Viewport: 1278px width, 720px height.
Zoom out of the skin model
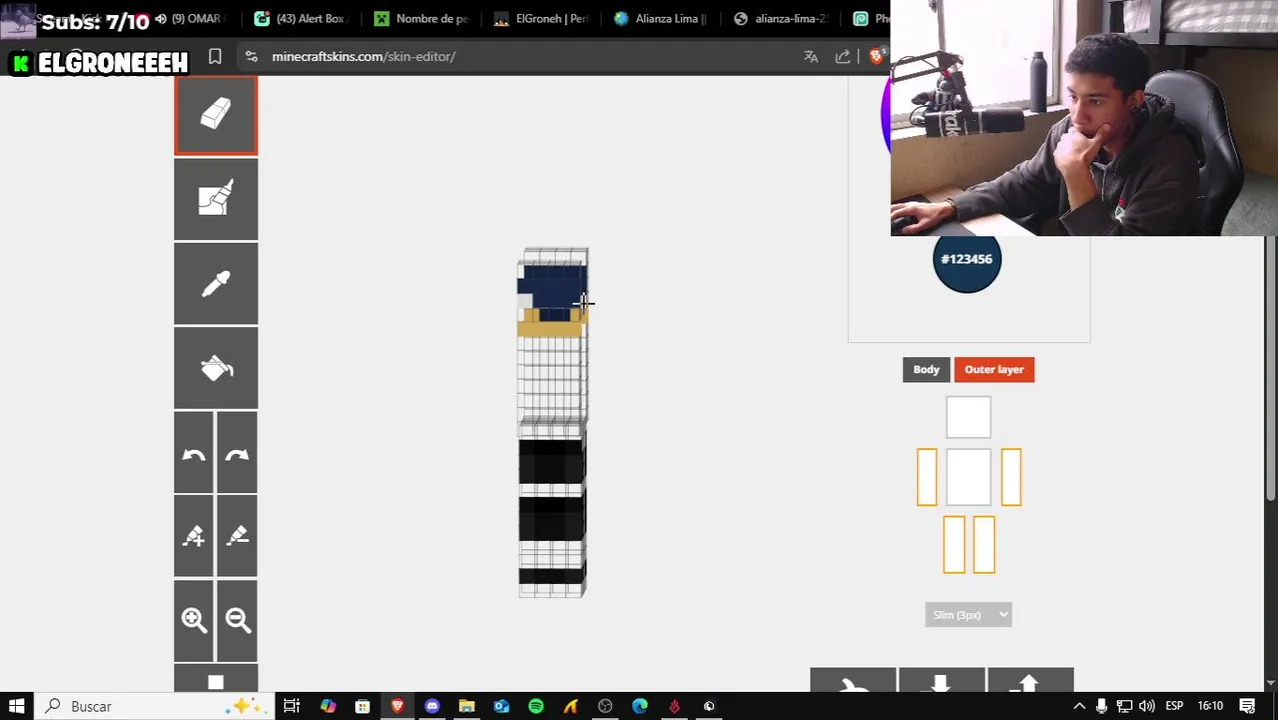tap(237, 621)
